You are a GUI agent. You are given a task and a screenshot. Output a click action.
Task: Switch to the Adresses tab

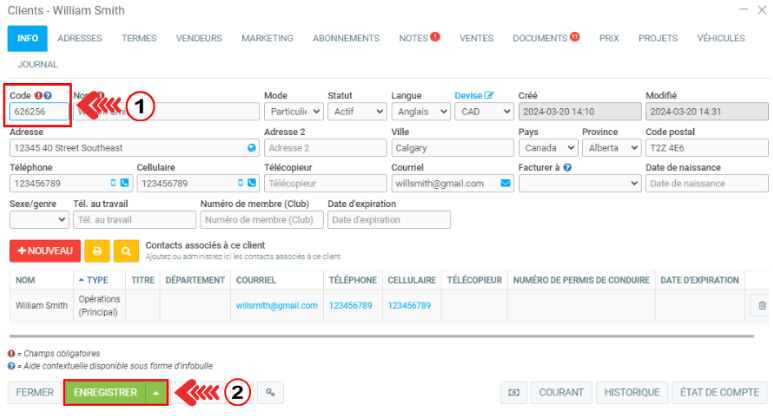[80, 38]
